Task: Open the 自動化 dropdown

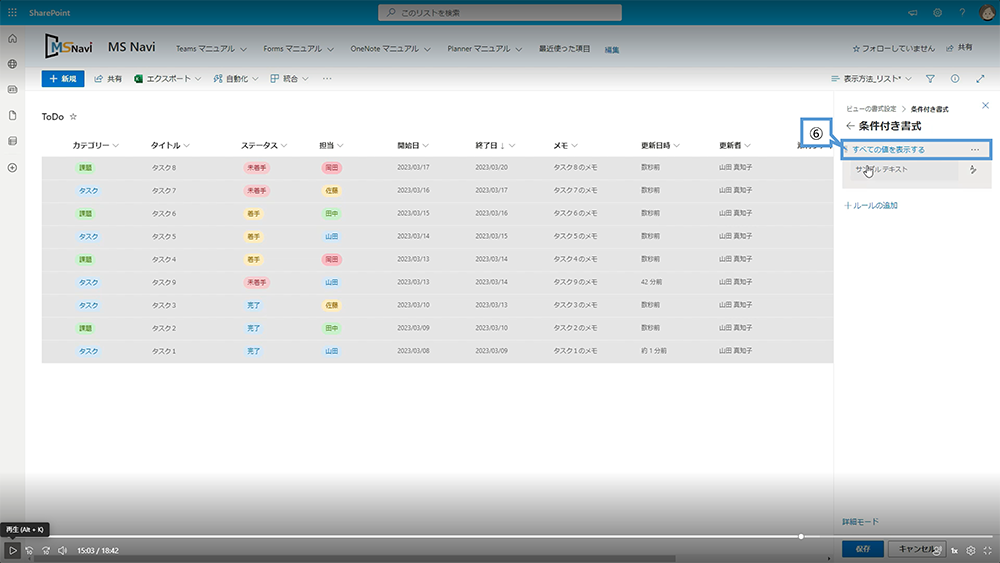Action: point(236,79)
